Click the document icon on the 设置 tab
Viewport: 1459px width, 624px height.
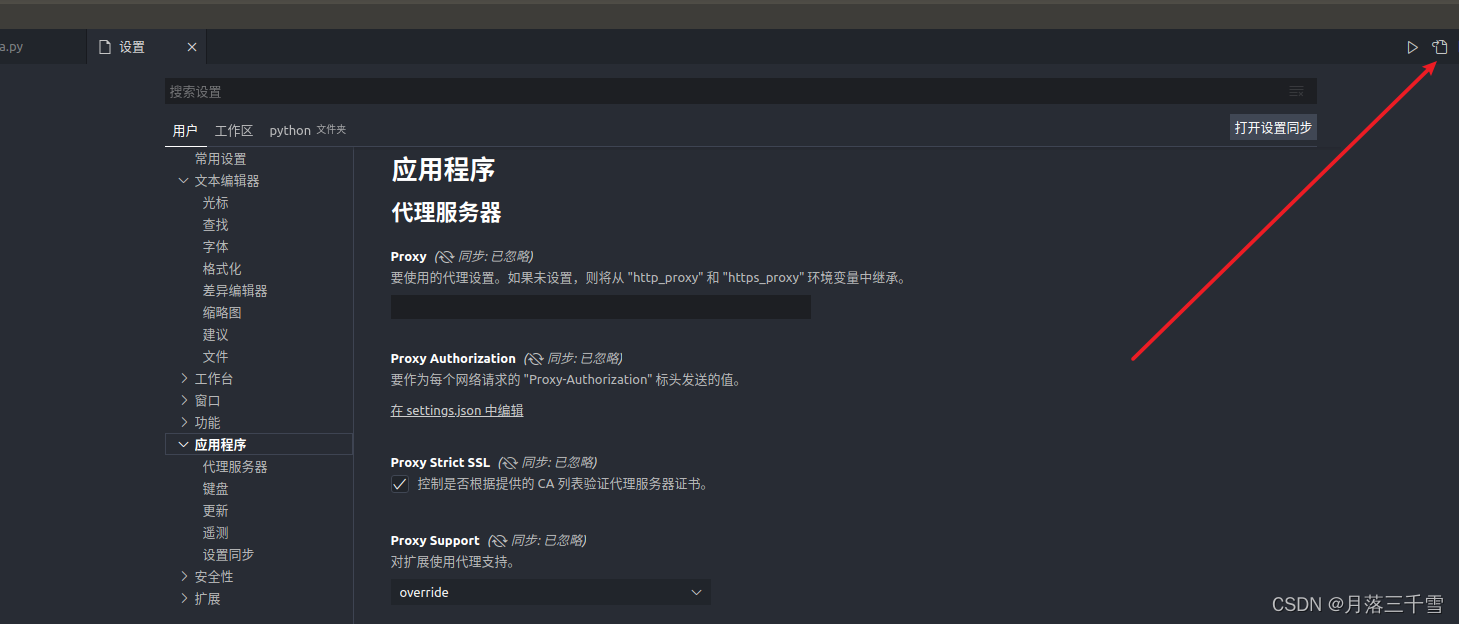[x=104, y=46]
